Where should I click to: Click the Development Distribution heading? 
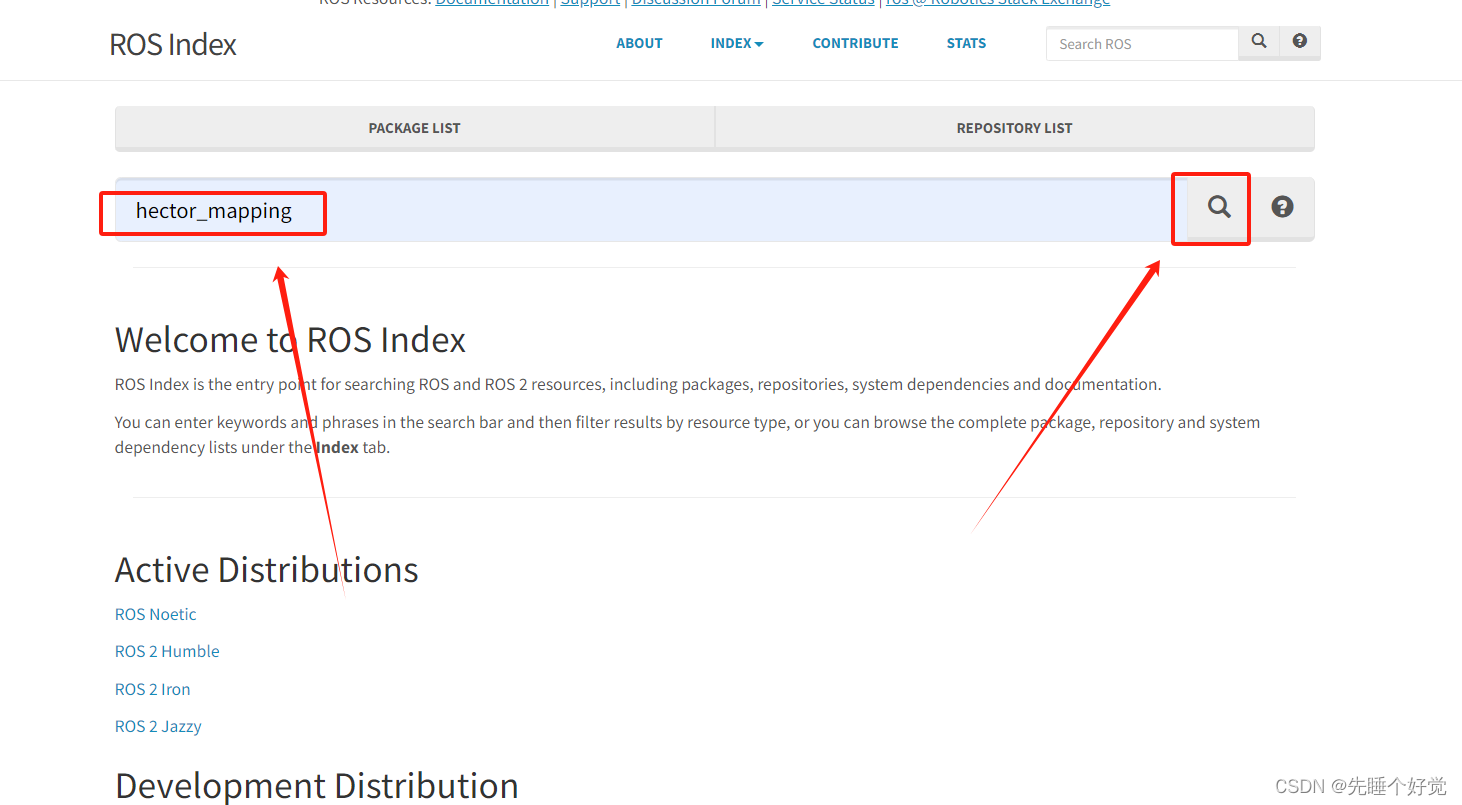click(316, 785)
